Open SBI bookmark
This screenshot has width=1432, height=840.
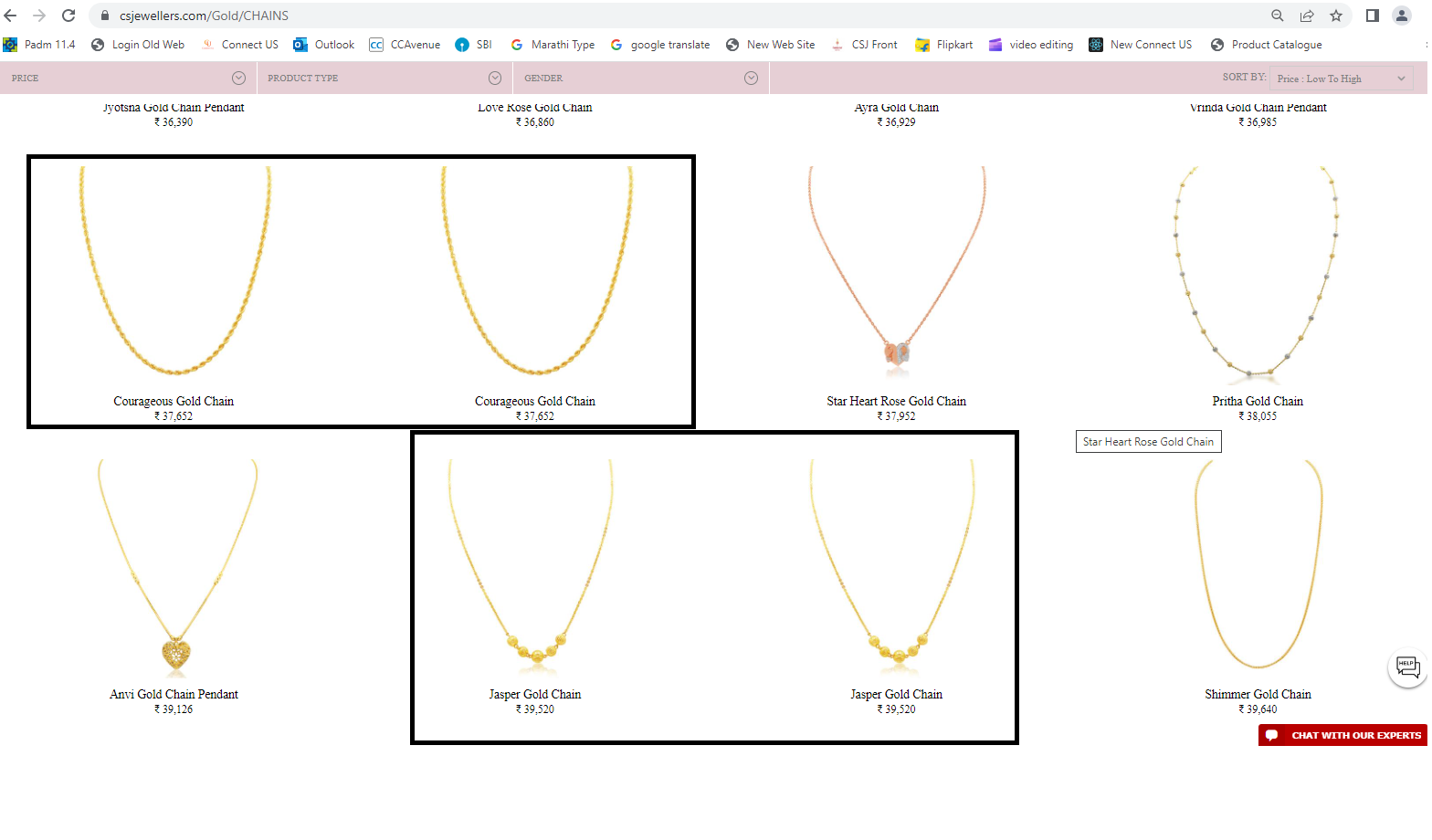[x=474, y=45]
